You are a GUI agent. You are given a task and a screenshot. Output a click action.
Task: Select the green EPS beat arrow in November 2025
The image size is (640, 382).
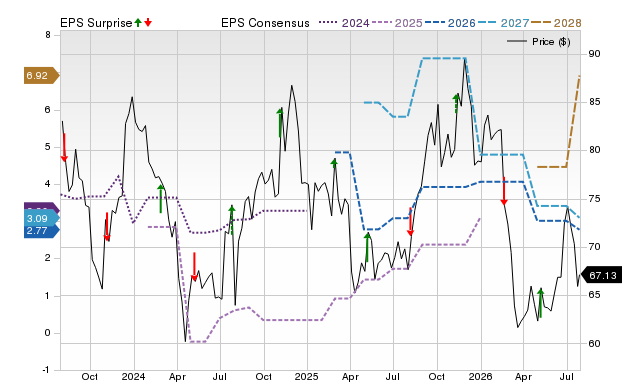click(x=456, y=103)
